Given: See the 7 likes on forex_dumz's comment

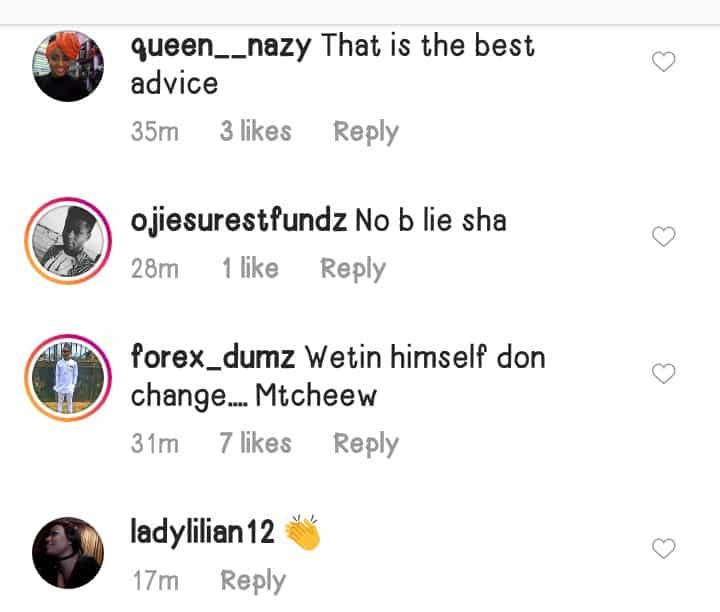Looking at the screenshot, I should (x=255, y=444).
